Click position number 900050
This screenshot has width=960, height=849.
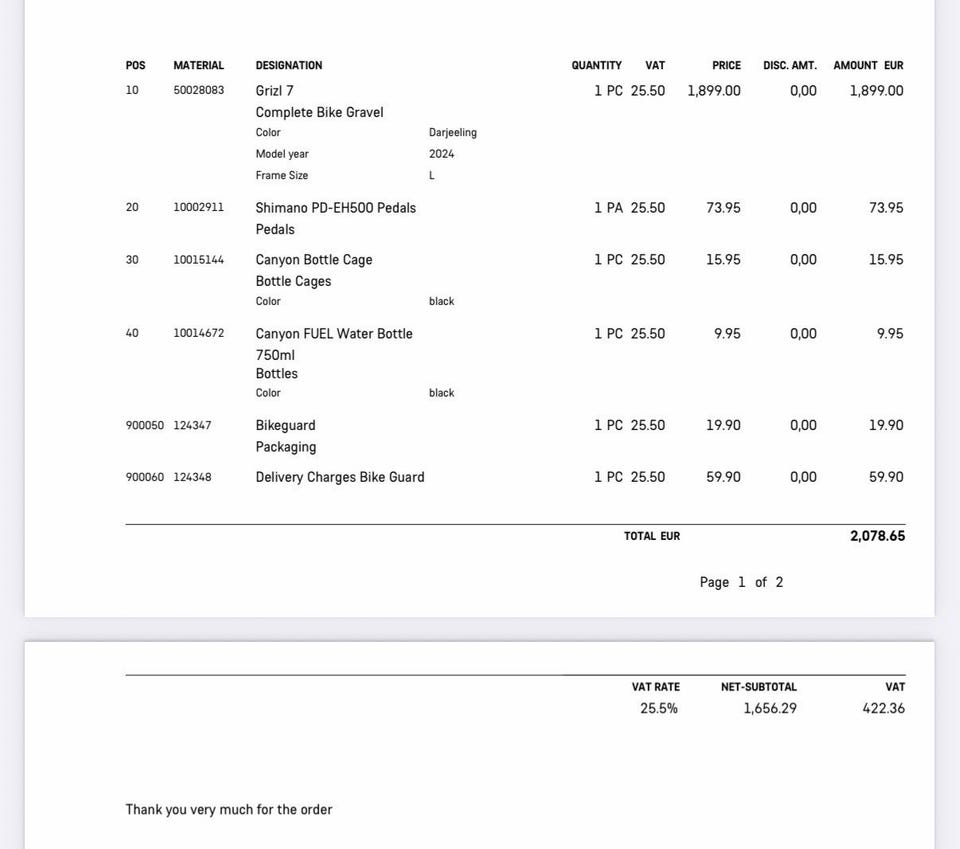144,425
